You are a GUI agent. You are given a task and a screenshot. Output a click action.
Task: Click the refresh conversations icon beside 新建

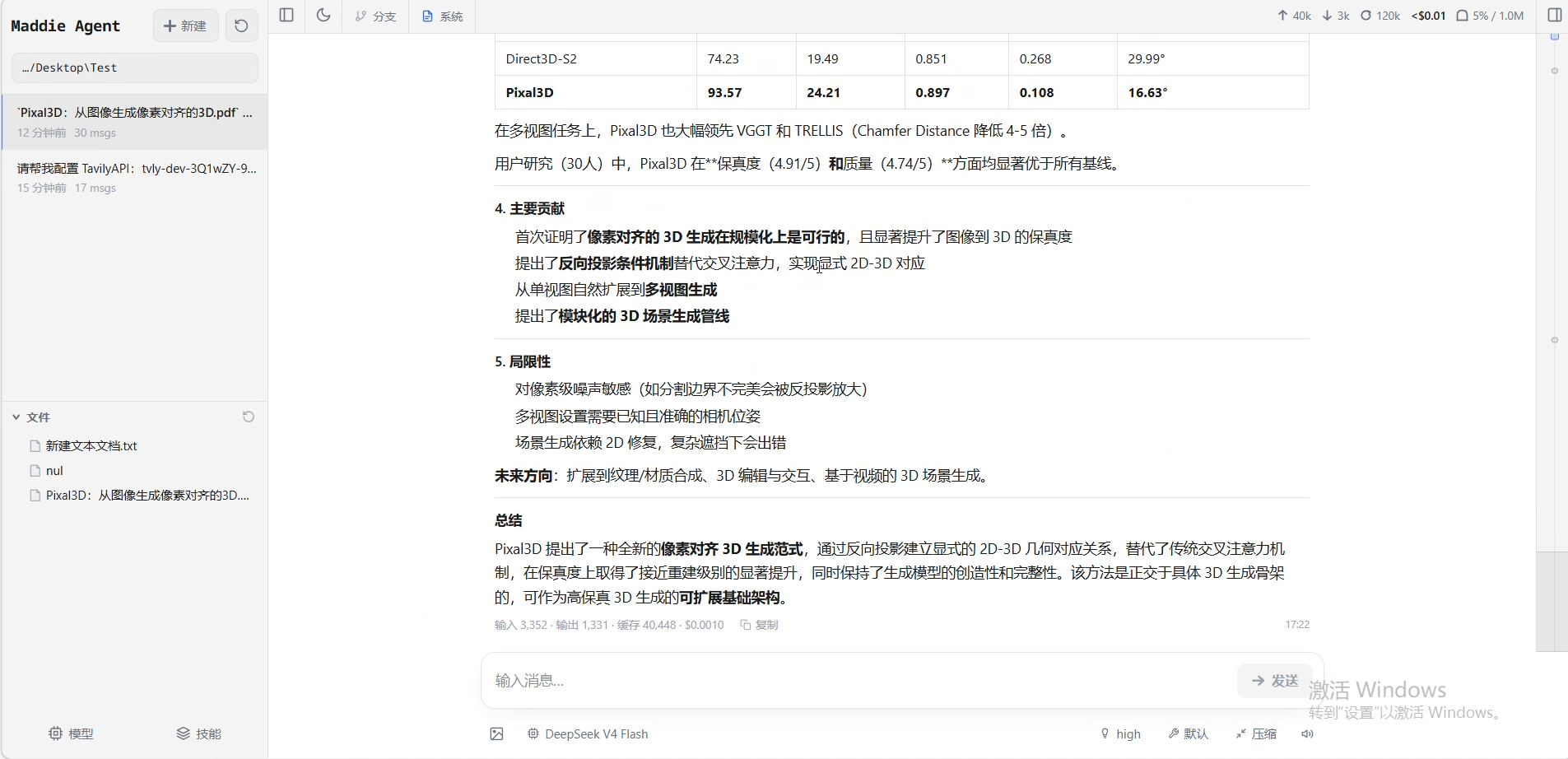click(241, 26)
